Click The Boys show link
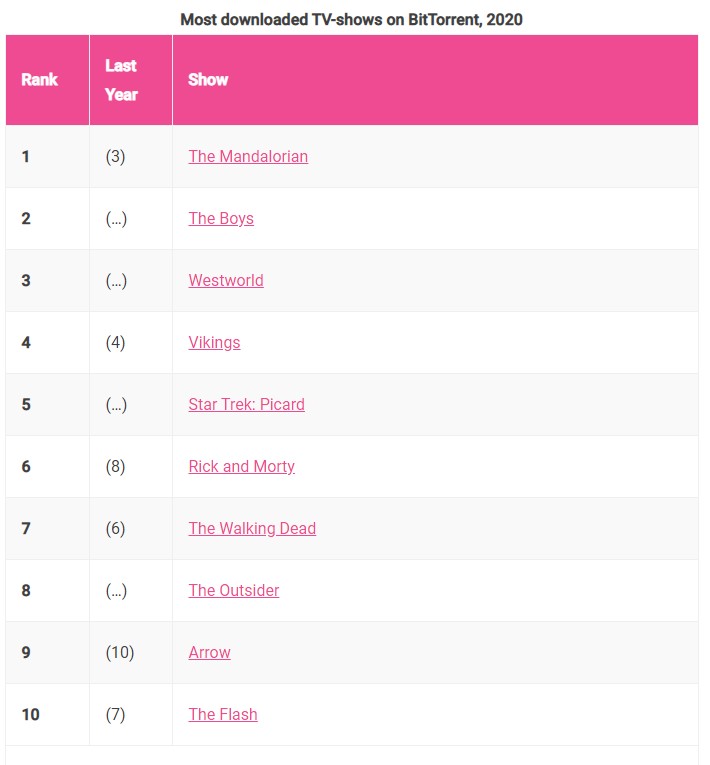Screen dimensions: 710x765 click(221, 218)
